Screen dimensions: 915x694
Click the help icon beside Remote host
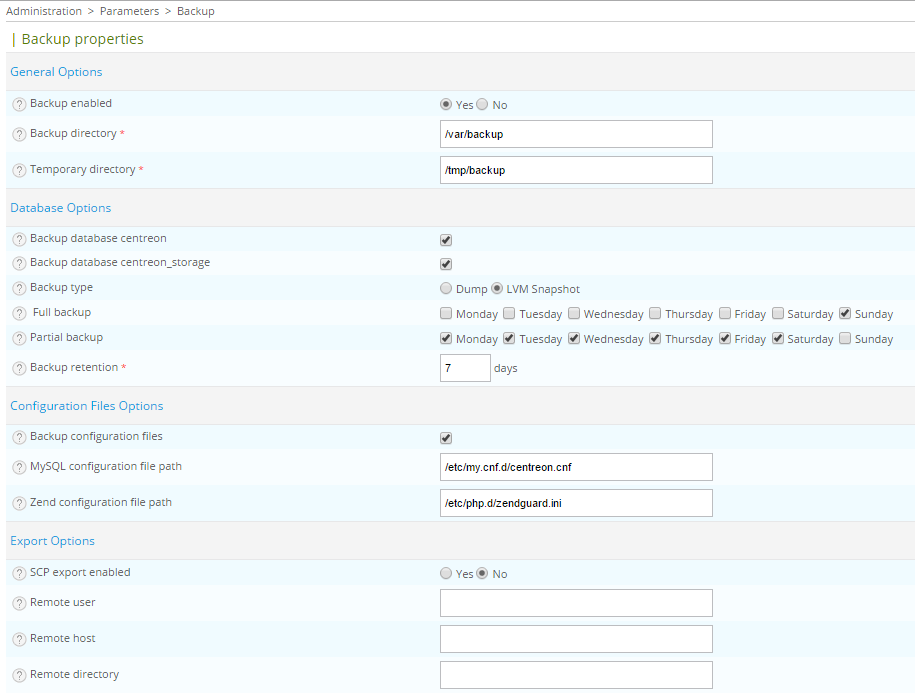[x=19, y=638]
